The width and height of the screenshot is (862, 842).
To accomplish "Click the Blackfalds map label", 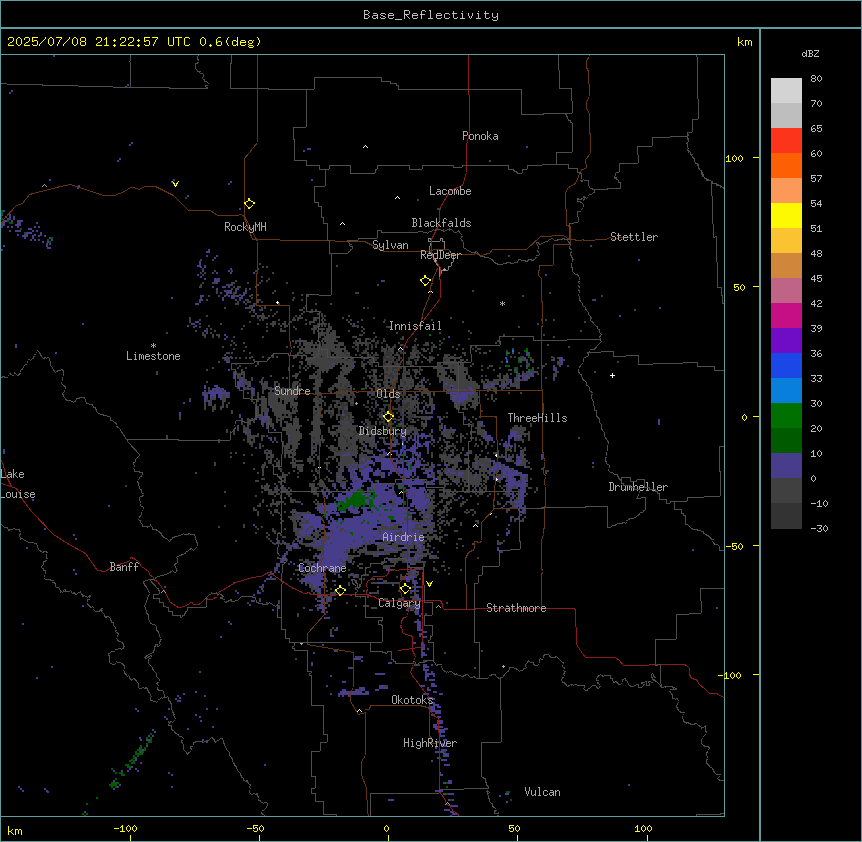I will 441,223.
